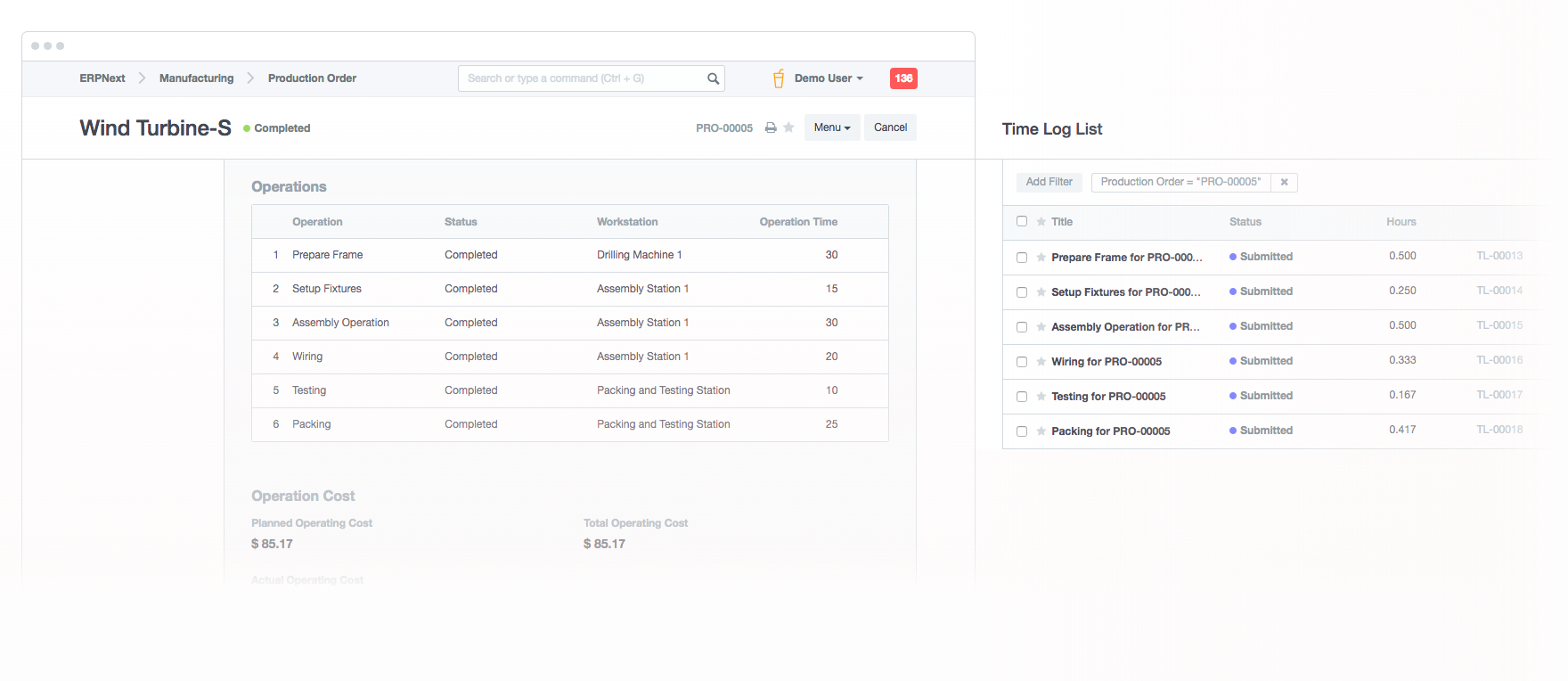Open Wiring for PRO-00005 entry
Viewport: 1568px width, 681px height.
[x=1107, y=362]
